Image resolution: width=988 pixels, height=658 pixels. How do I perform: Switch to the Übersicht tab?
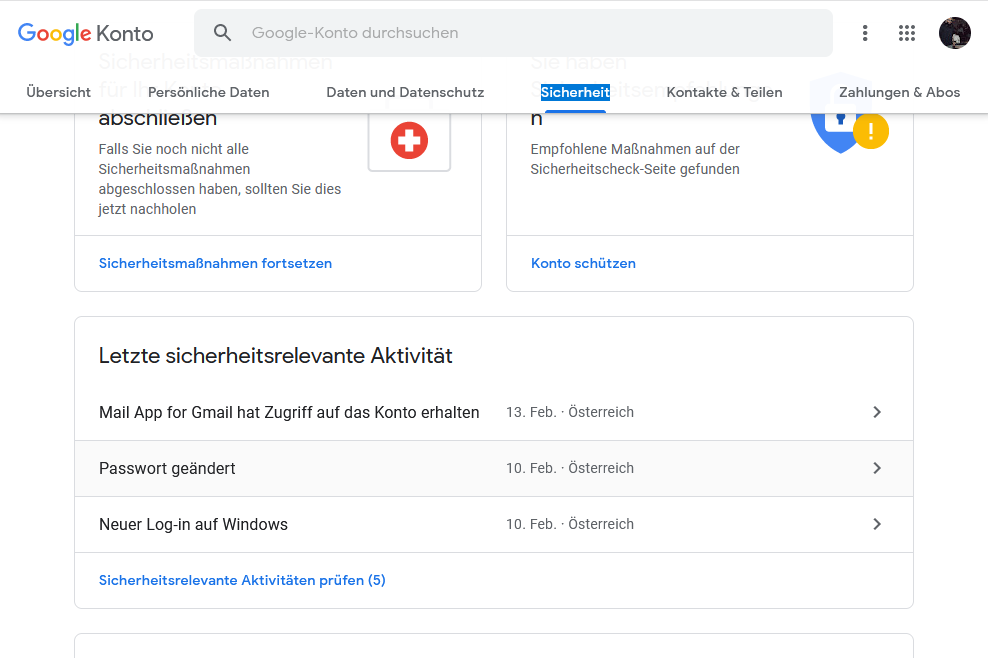(58, 92)
